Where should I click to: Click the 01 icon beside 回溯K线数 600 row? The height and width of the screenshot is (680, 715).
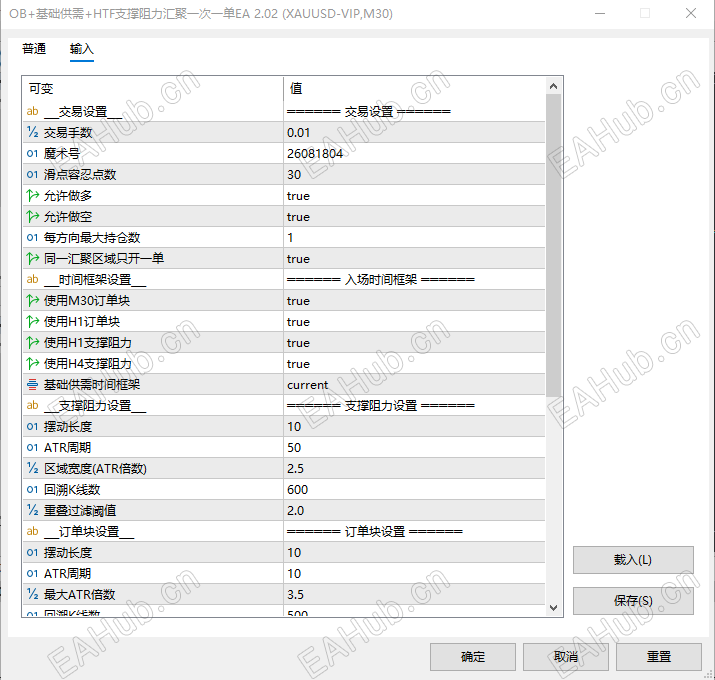(32, 489)
